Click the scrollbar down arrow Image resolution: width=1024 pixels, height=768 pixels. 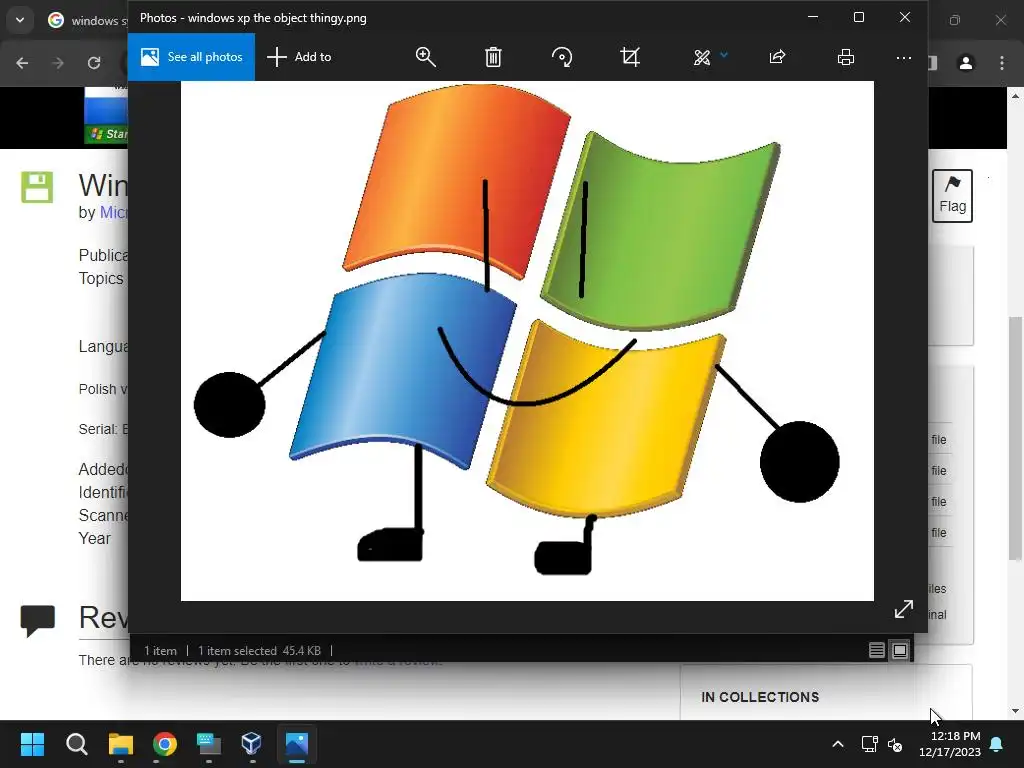[1015, 711]
